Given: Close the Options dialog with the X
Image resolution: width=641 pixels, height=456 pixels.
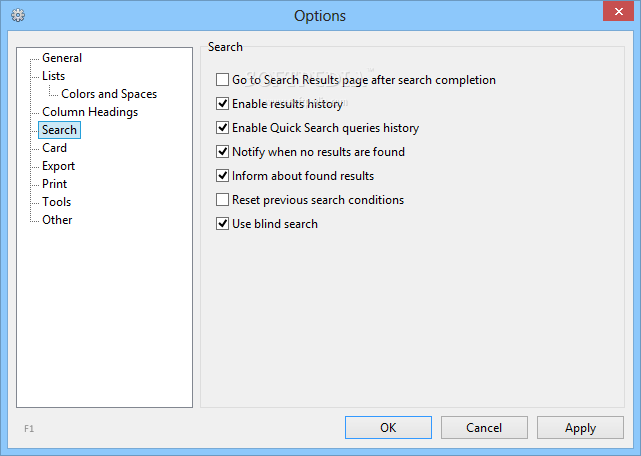Looking at the screenshot, I should pyautogui.click(x=619, y=11).
